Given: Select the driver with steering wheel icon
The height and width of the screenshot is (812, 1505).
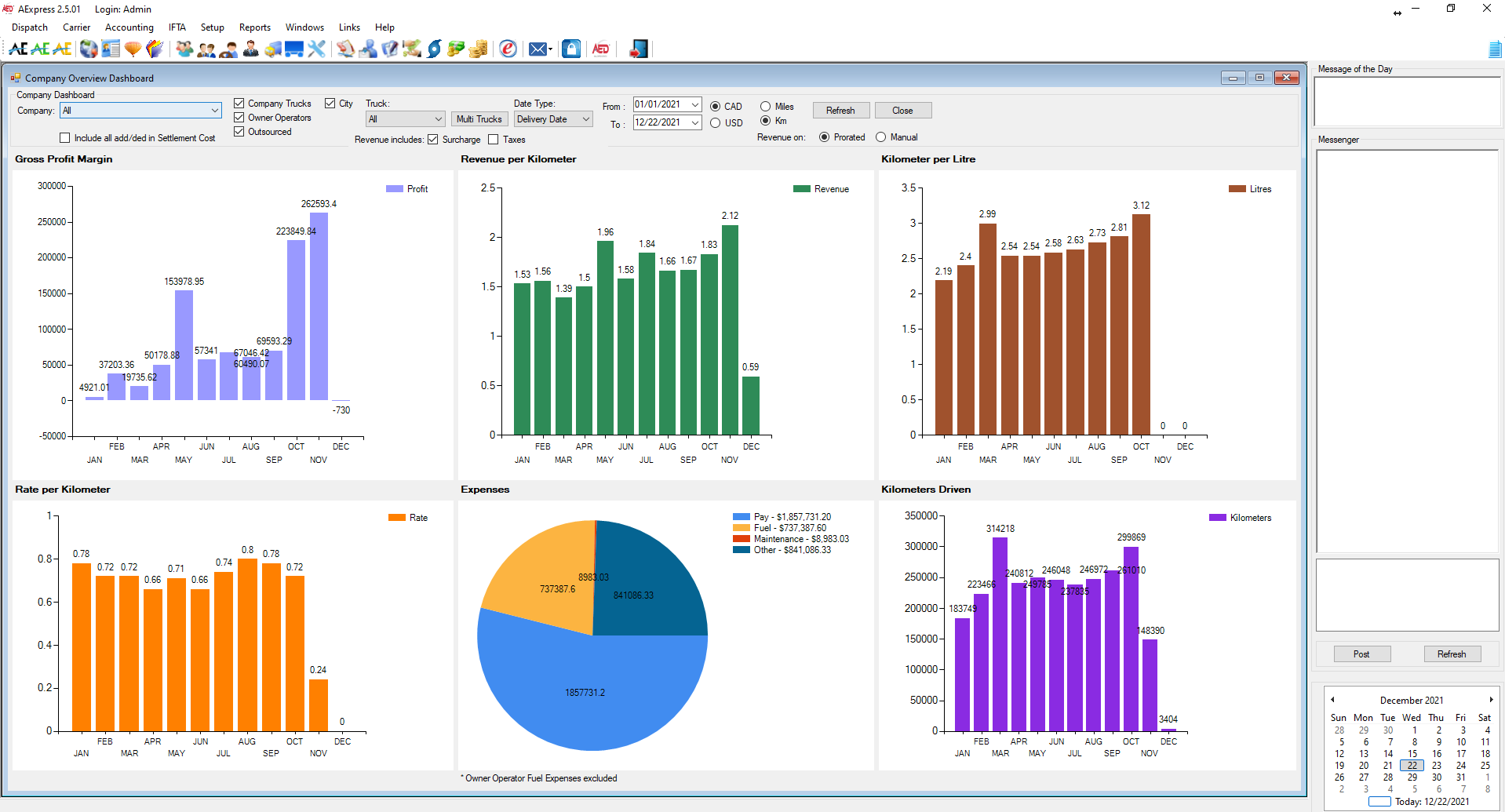Looking at the screenshot, I should point(228,49).
